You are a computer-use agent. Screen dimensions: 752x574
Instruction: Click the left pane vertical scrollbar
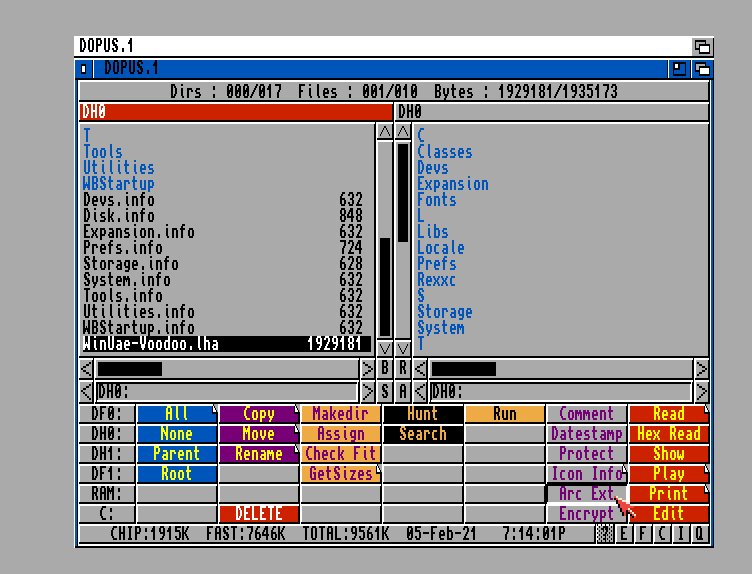(385, 240)
